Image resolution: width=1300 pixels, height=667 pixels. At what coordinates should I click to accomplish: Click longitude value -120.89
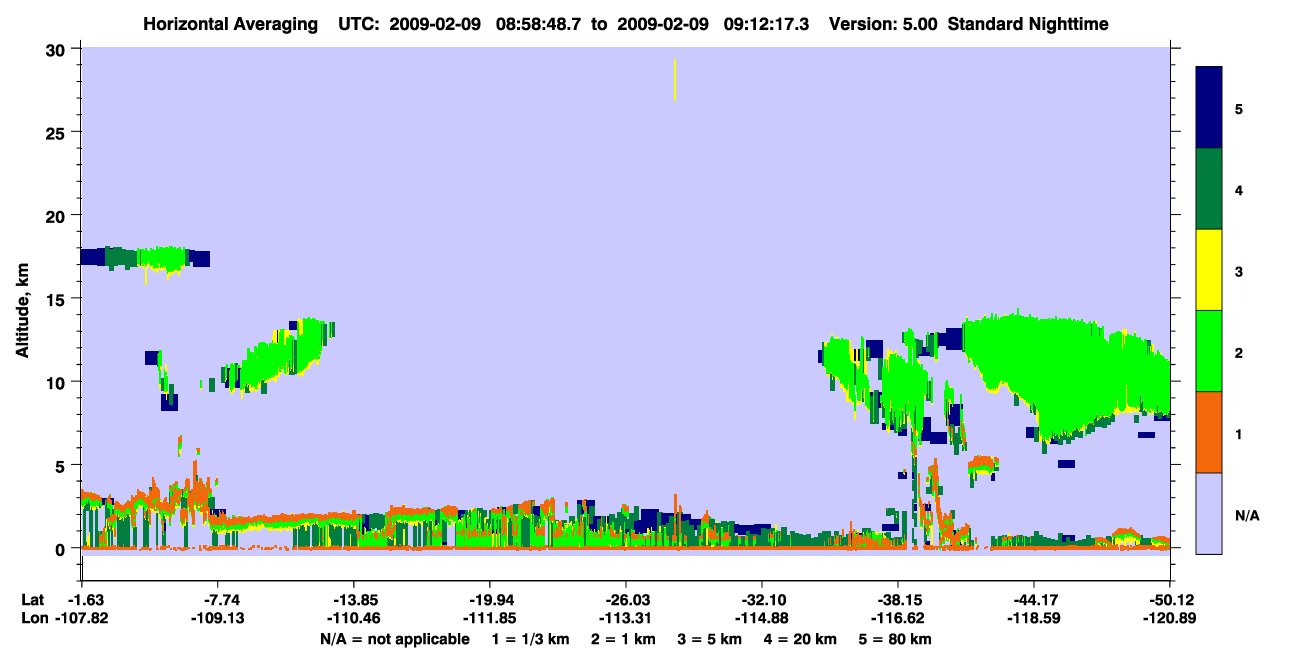click(1169, 618)
